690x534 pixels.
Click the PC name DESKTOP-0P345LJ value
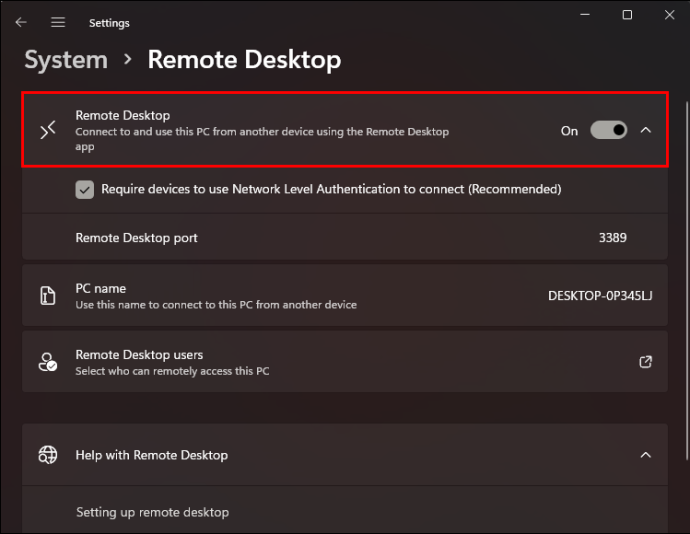600,296
